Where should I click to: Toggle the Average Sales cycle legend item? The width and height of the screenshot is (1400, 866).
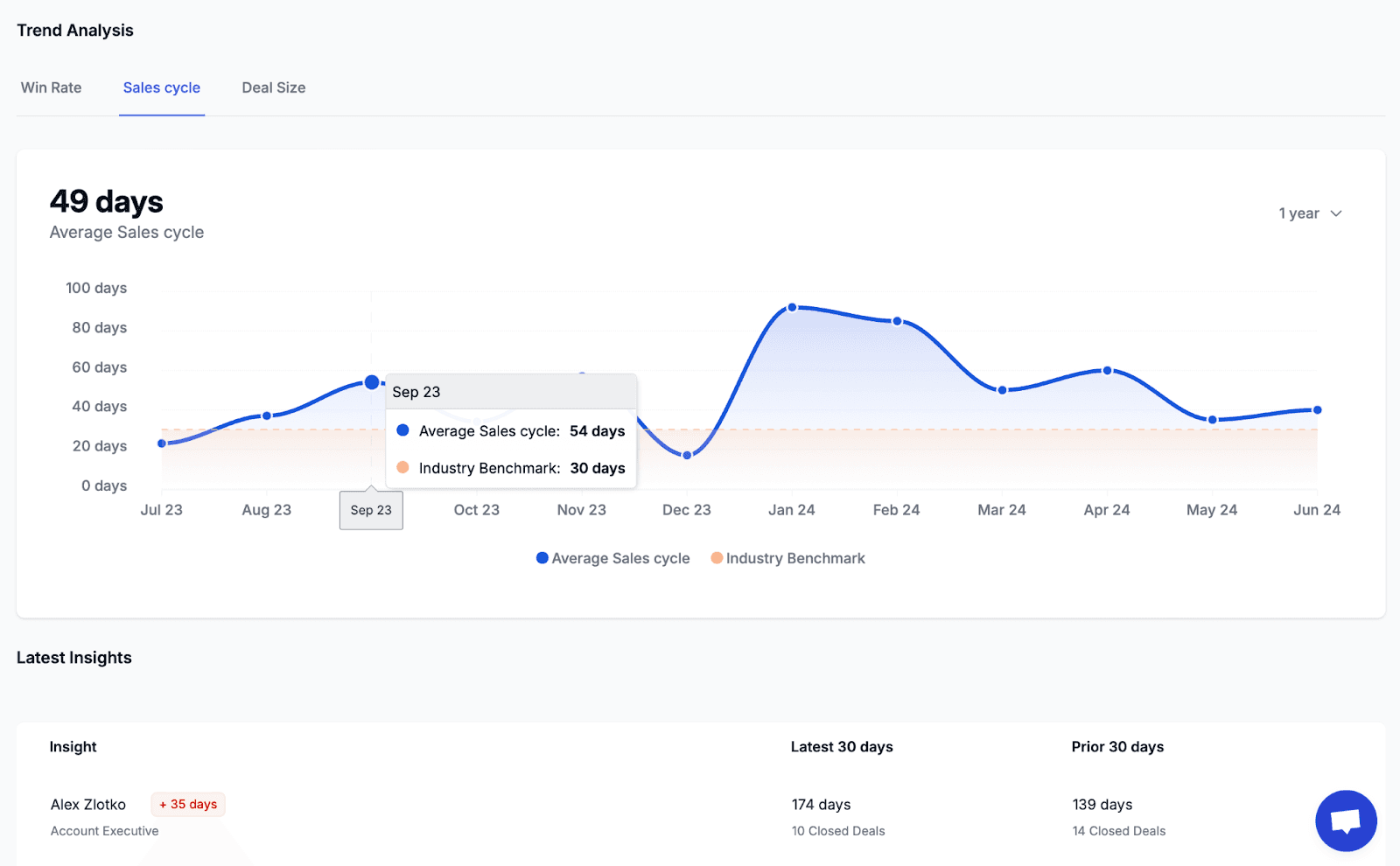[612, 558]
